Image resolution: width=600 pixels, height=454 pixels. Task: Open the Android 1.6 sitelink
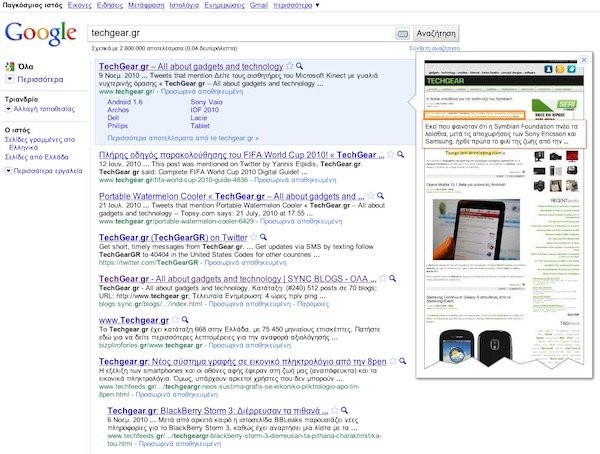pos(125,102)
